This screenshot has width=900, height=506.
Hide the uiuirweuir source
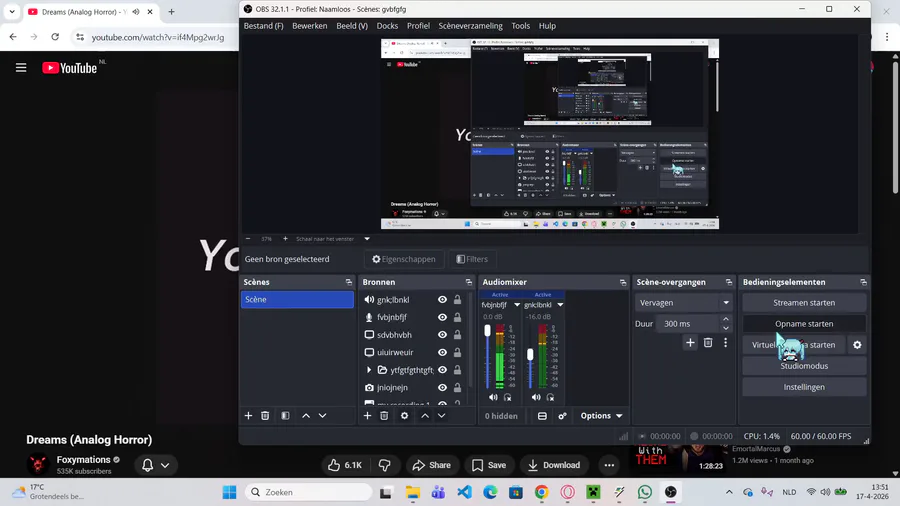(442, 352)
